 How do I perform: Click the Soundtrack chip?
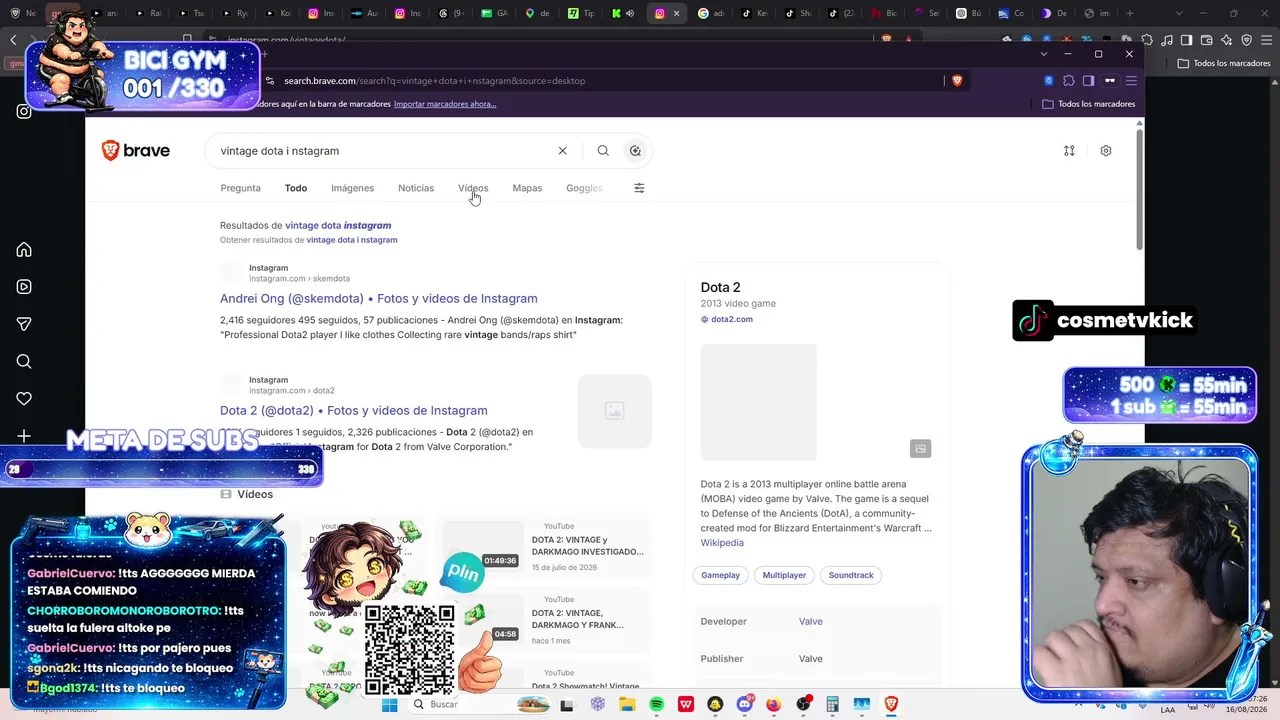tap(851, 575)
